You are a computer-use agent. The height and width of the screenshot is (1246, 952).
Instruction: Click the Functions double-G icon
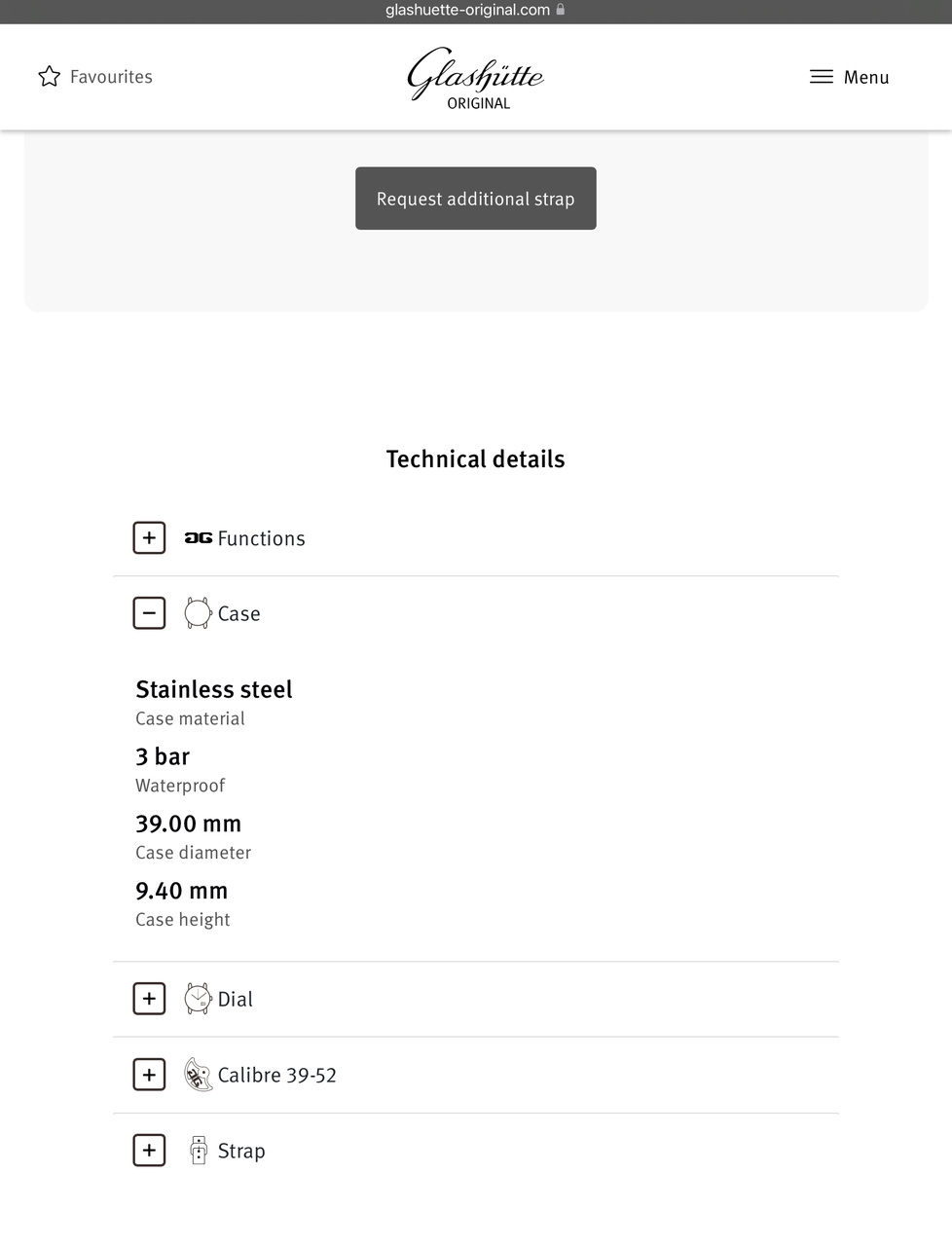click(199, 537)
